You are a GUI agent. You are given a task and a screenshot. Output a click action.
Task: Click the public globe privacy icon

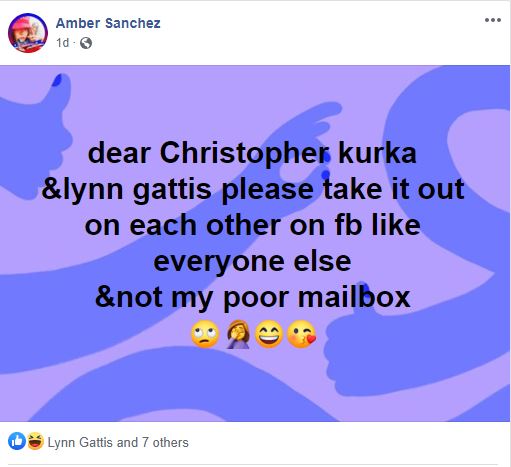click(x=86, y=43)
